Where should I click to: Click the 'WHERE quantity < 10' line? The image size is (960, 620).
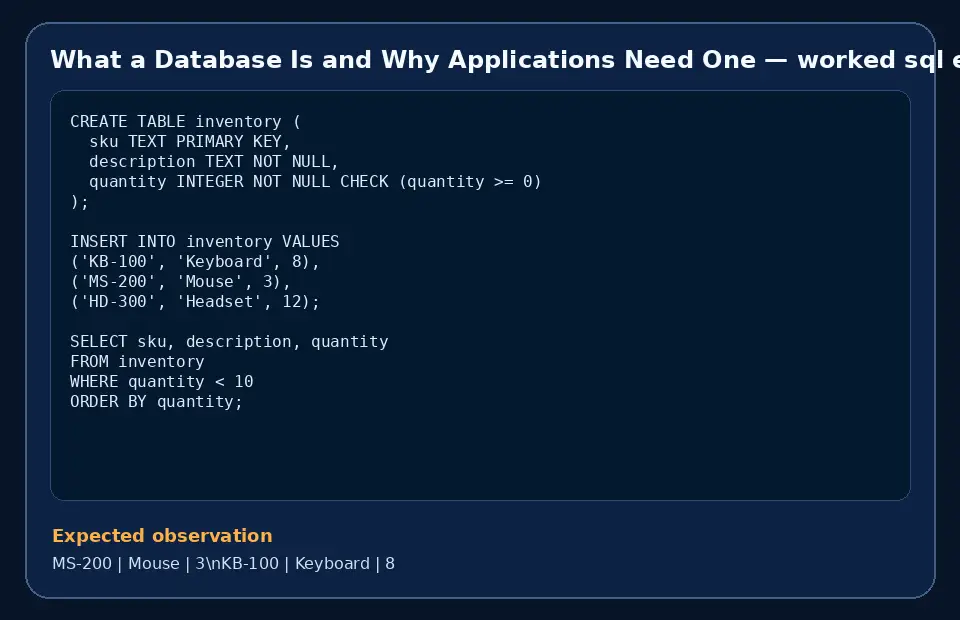pyautogui.click(x=162, y=382)
